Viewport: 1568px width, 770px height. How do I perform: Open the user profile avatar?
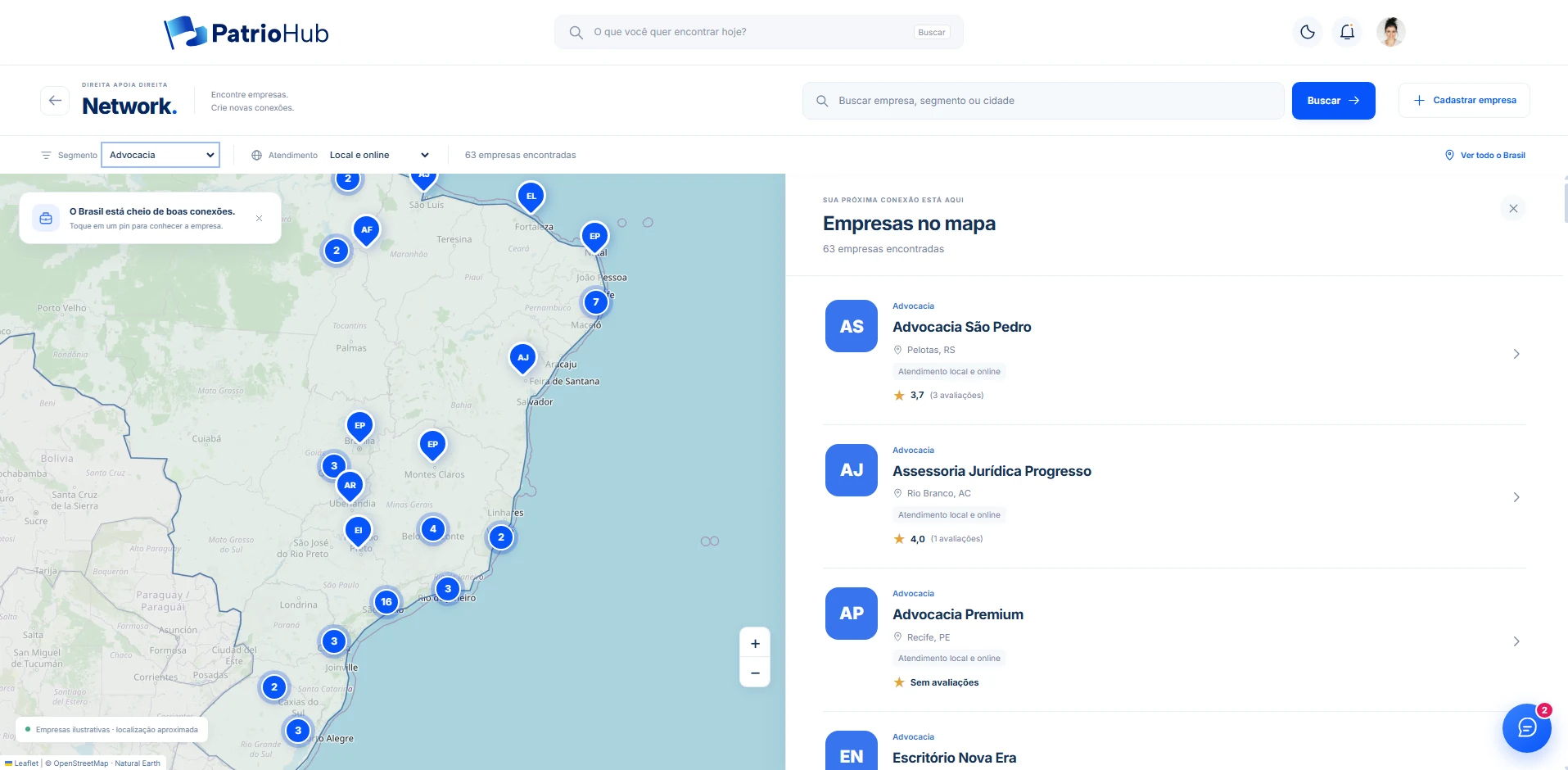point(1390,32)
